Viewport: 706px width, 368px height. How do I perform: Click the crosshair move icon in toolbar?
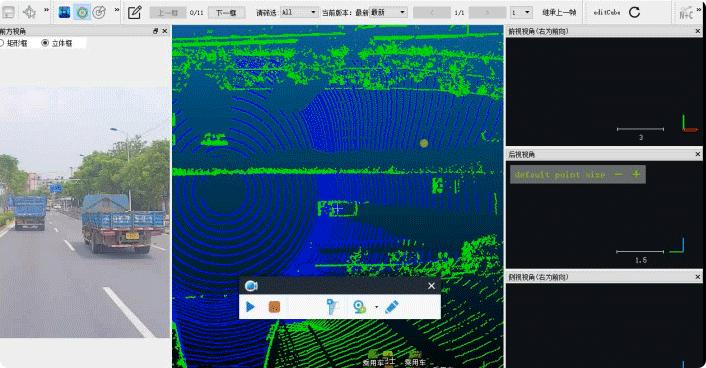click(29, 12)
